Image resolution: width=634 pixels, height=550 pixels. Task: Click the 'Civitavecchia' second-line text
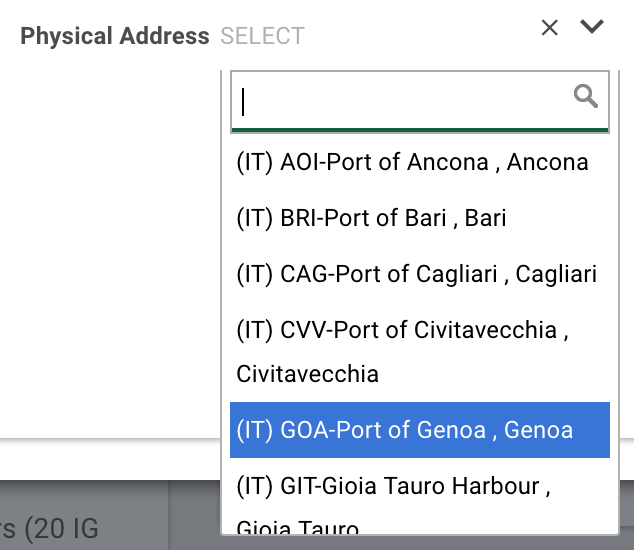point(307,374)
